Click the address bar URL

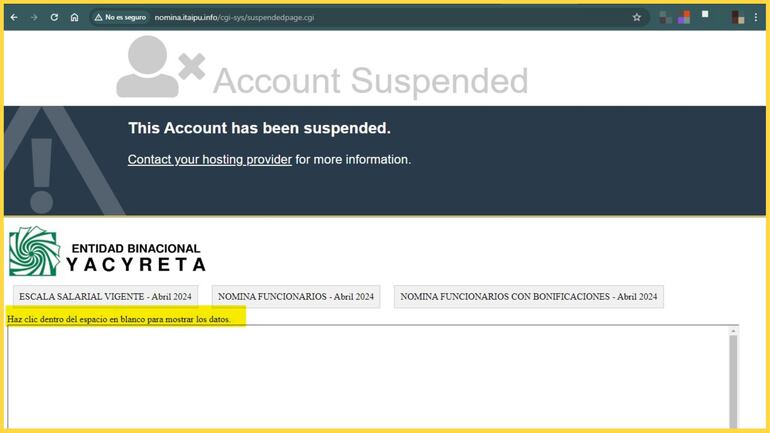click(234, 17)
